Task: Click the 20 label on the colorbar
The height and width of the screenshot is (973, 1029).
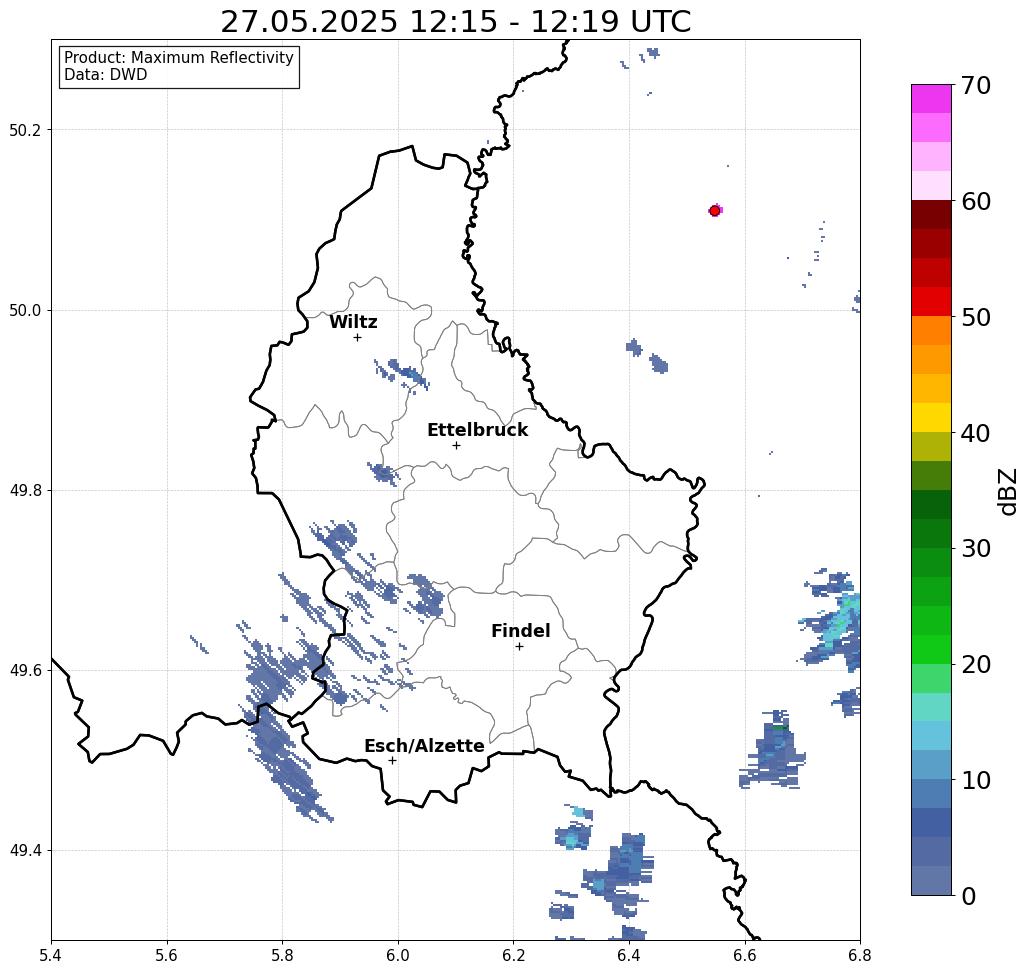Action: pos(975,665)
